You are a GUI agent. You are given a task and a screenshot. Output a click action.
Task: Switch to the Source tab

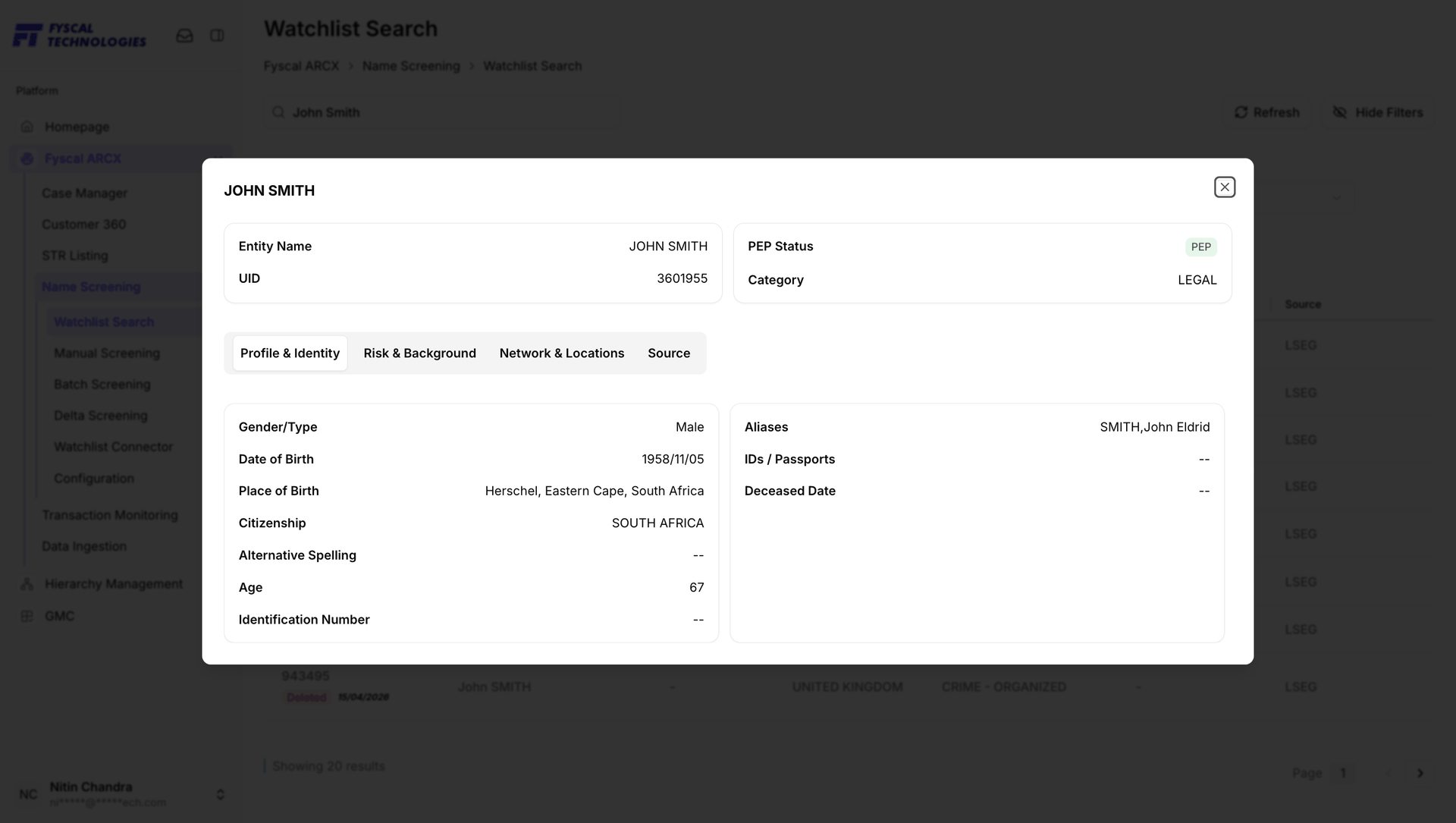(669, 353)
